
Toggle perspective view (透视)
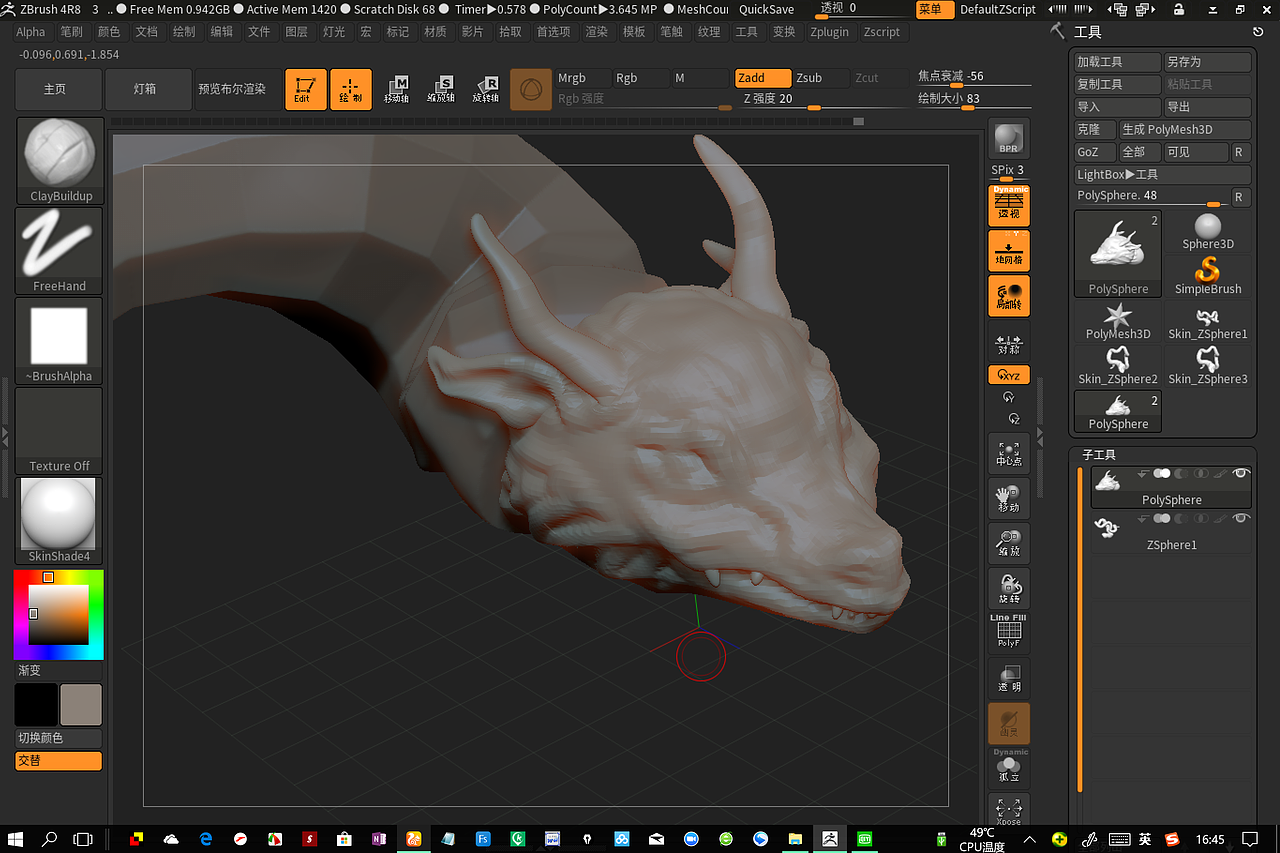click(x=1008, y=205)
